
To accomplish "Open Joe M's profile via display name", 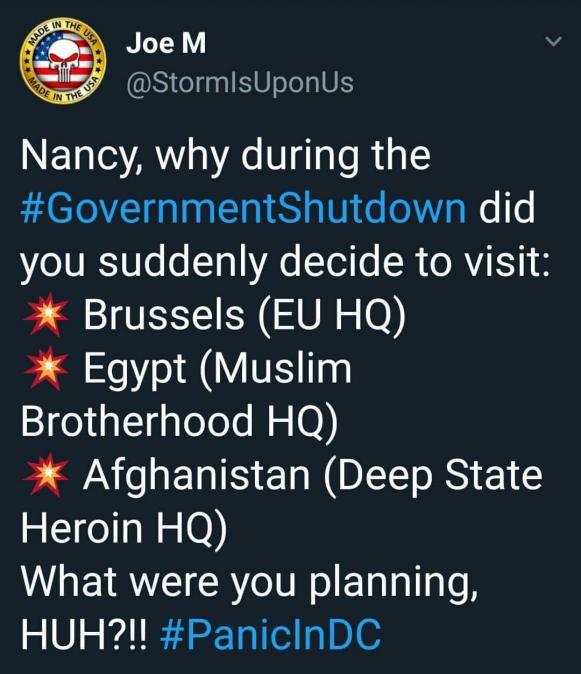I will click(x=166, y=43).
